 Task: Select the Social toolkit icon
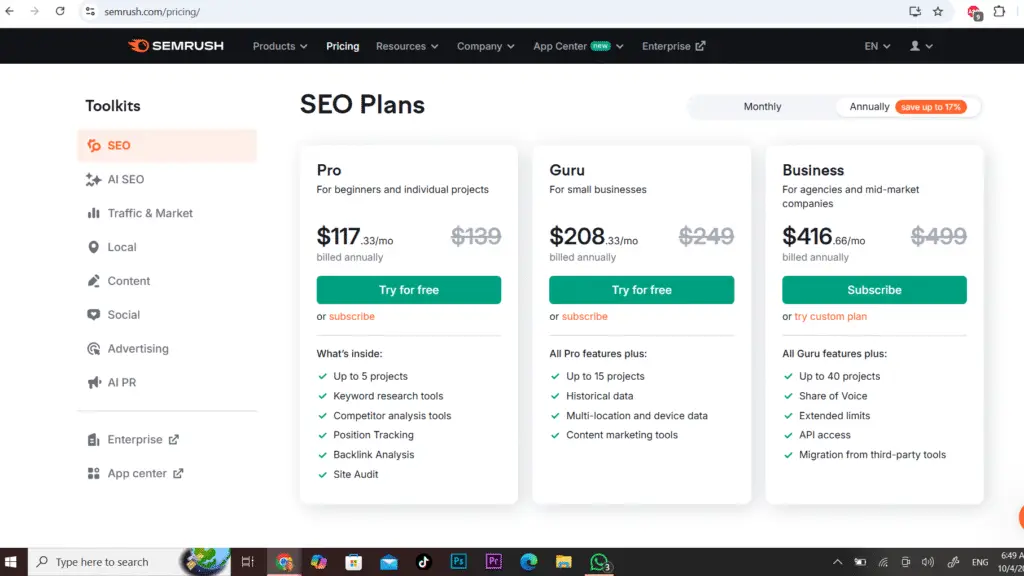point(93,315)
